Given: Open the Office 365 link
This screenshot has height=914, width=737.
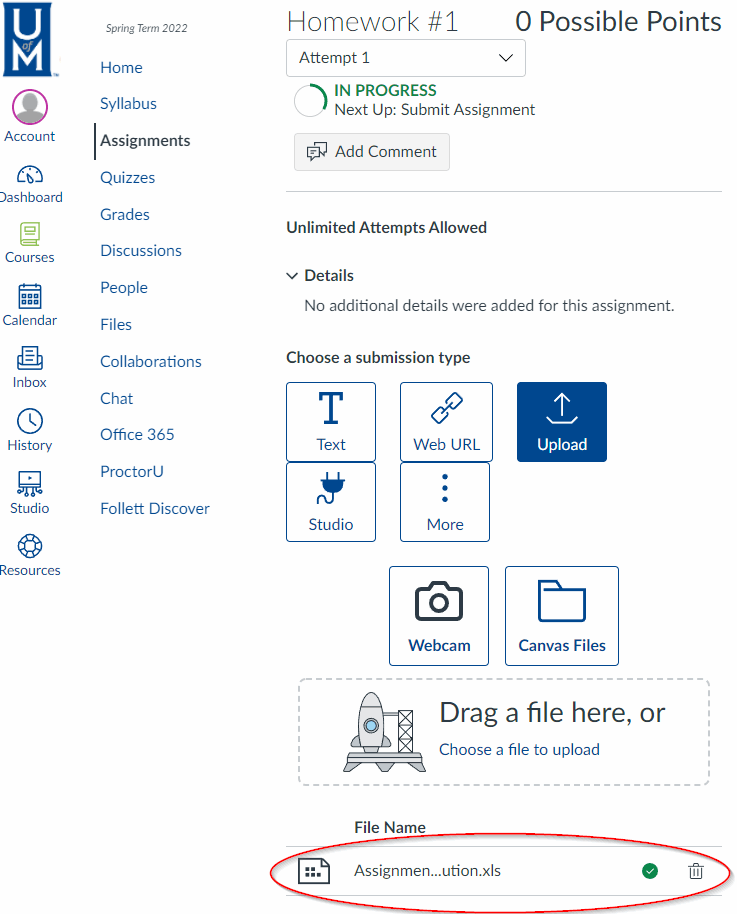Looking at the screenshot, I should click(137, 434).
